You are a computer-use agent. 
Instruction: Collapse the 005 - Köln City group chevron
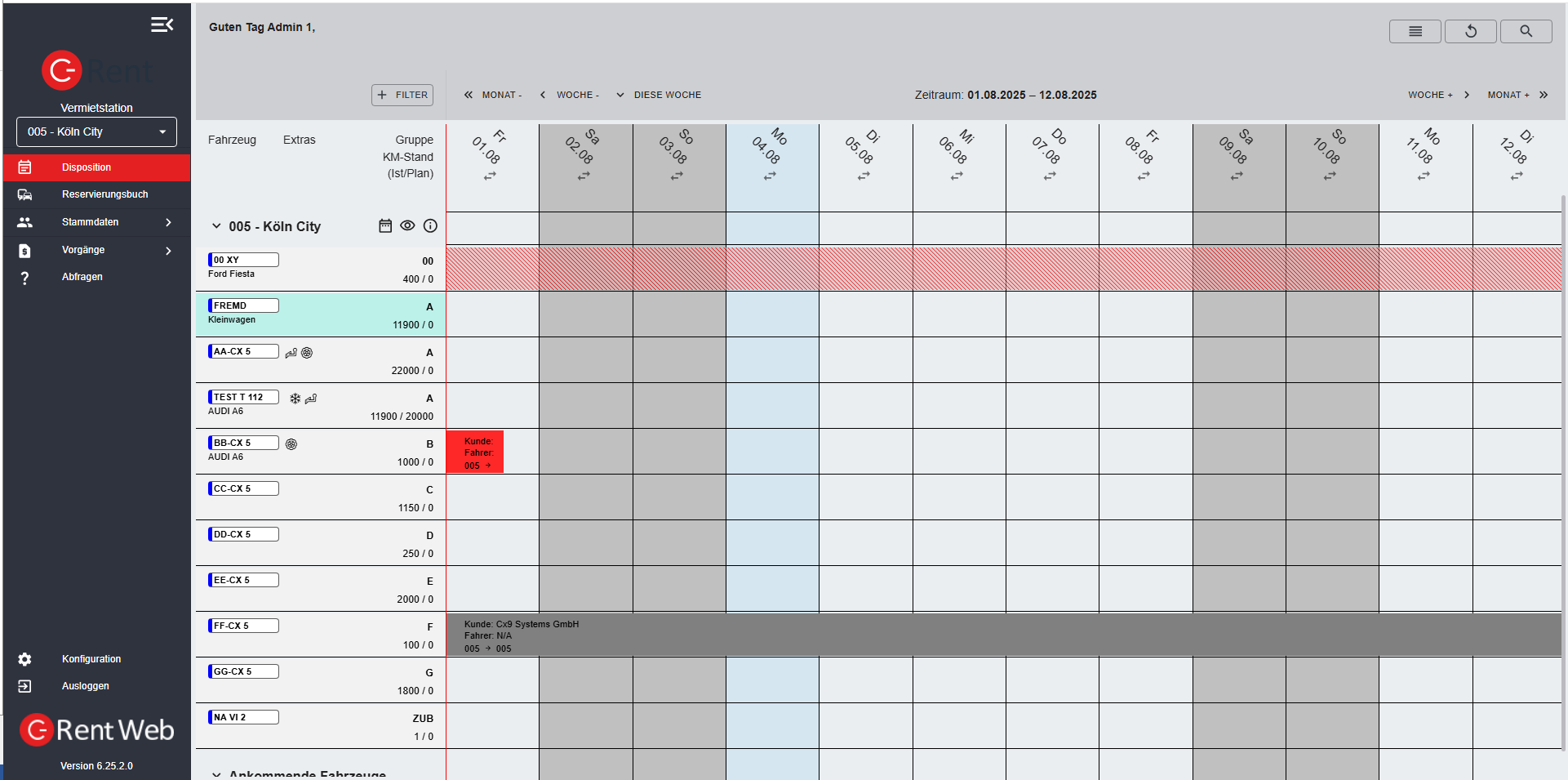point(216,226)
